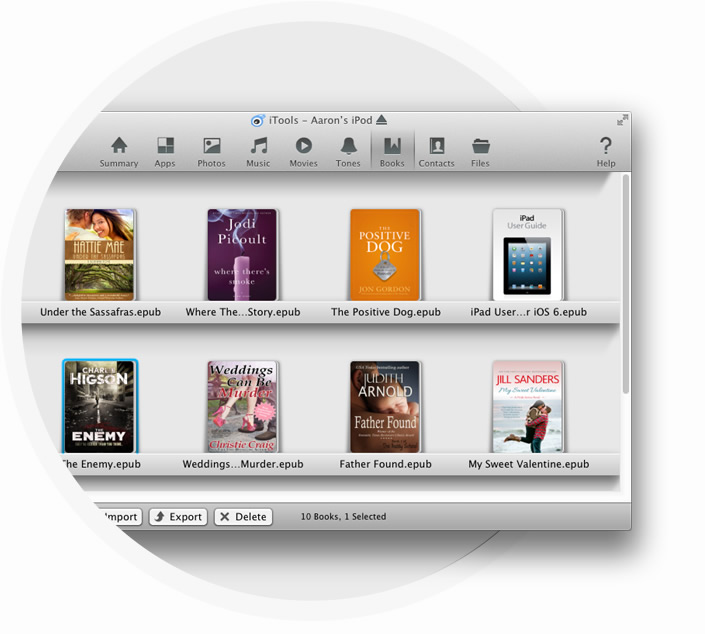This screenshot has width=705, height=634.
Task: Open the Summary section in toolbar
Action: pyautogui.click(x=119, y=151)
